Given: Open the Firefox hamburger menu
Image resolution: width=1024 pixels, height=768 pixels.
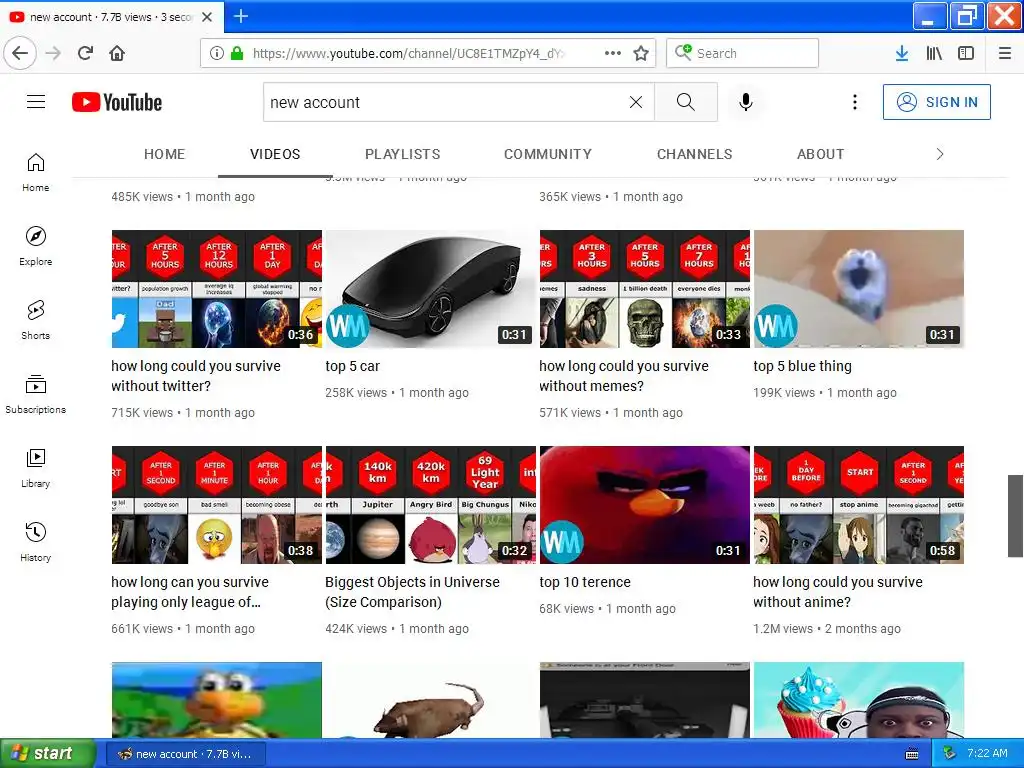Looking at the screenshot, I should pos(1005,53).
